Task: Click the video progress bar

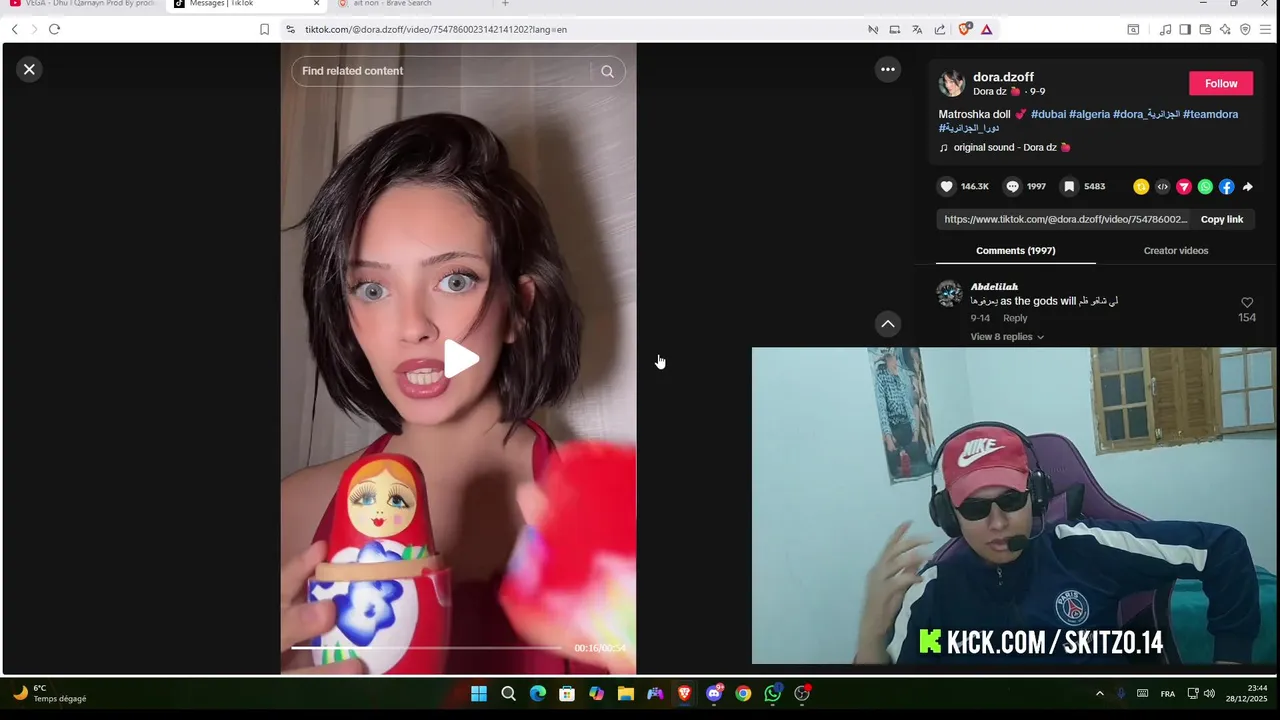Action: pos(426,648)
